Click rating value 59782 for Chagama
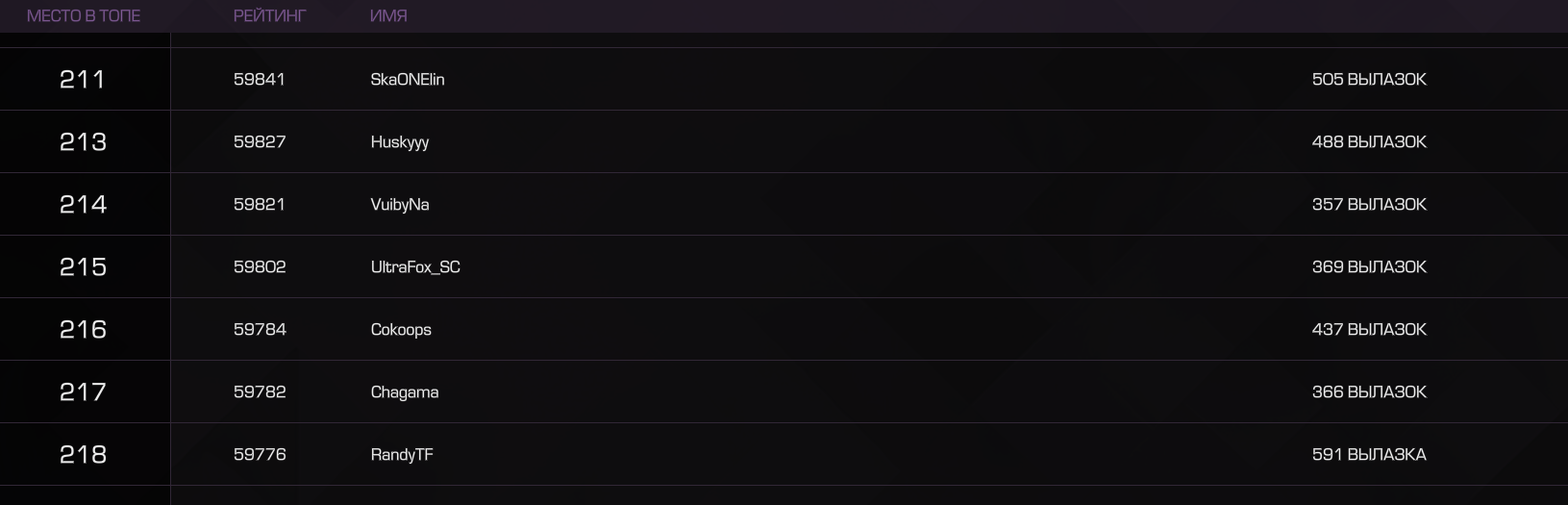Viewport: 1568px width, 505px height. coord(260,392)
